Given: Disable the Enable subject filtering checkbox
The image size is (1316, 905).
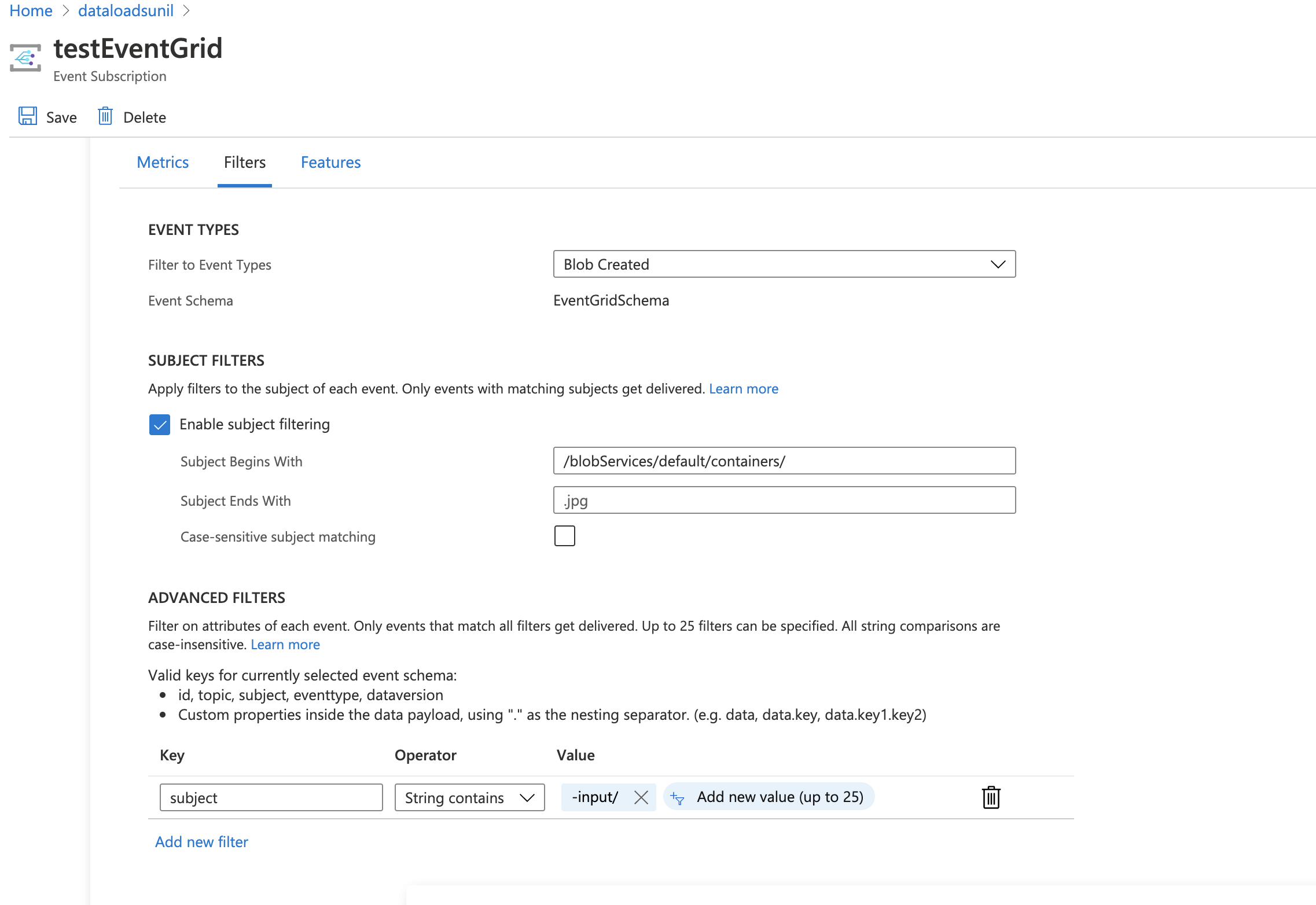Looking at the screenshot, I should pyautogui.click(x=159, y=425).
